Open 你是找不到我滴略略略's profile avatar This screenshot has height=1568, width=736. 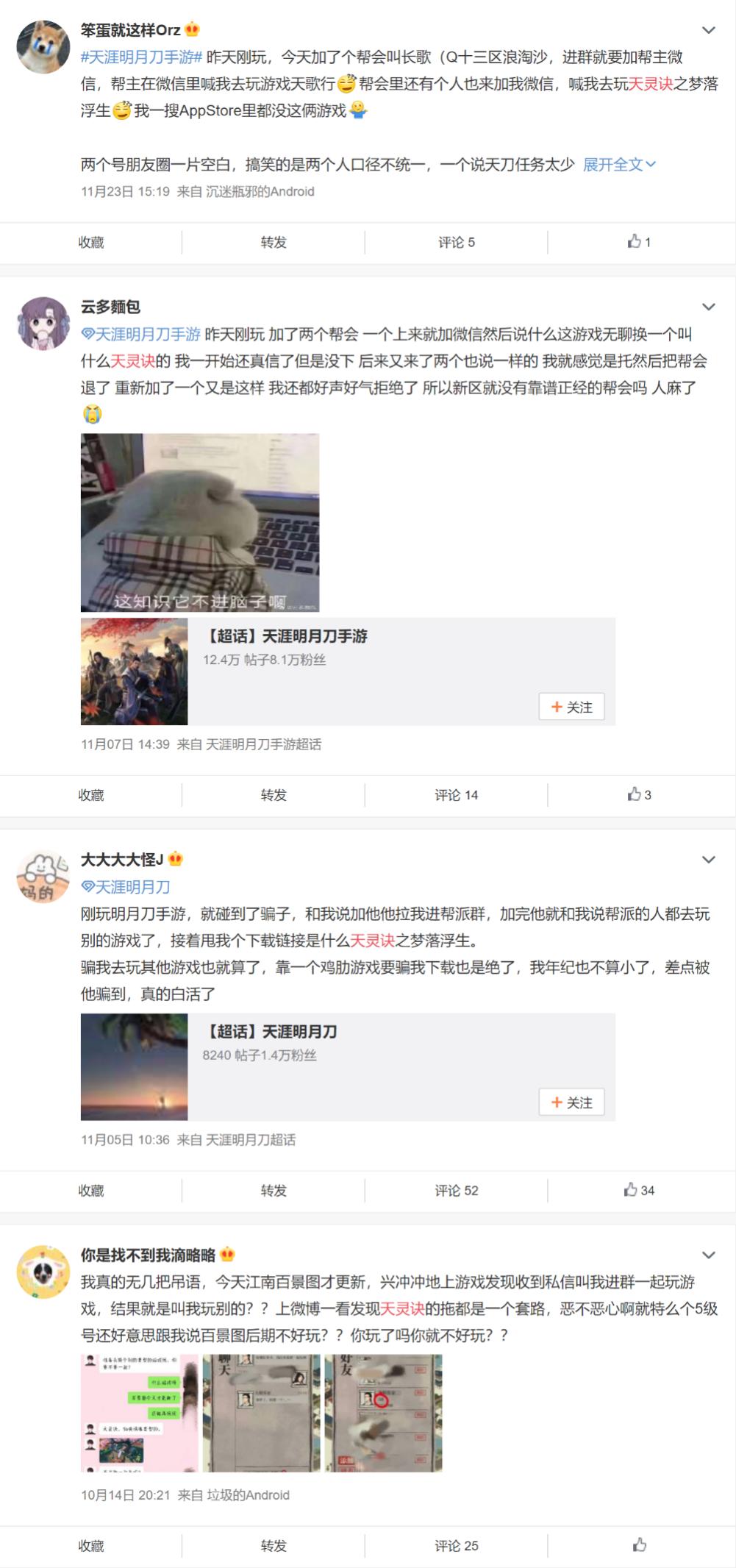[x=43, y=1272]
